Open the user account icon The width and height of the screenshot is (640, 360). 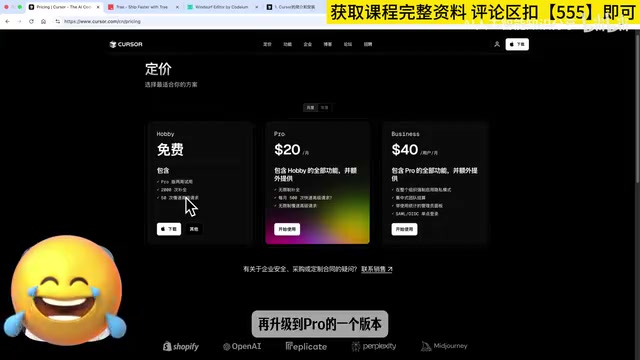tap(497, 44)
